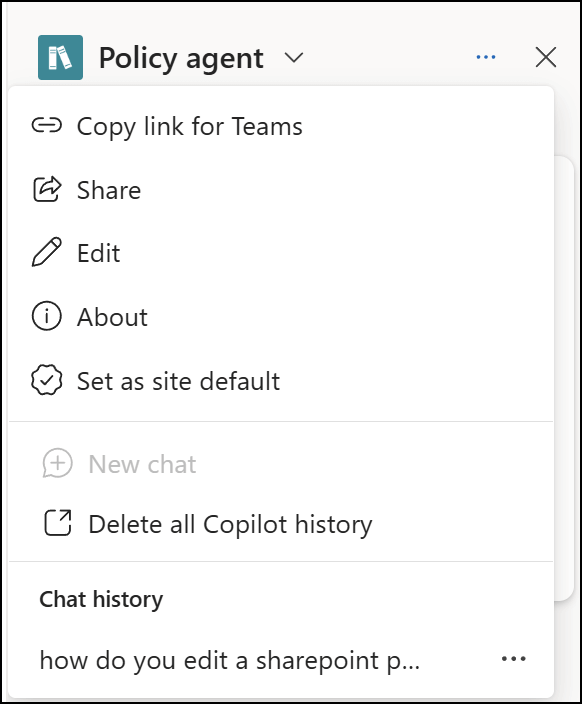The height and width of the screenshot is (704, 582).
Task: Open chat 'how do you edit a sharepoint p...'
Action: (x=229, y=660)
